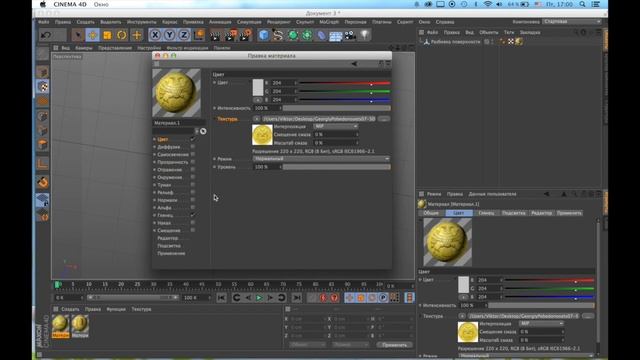This screenshot has height=360, width=640.
Task: Click macOS Spotlight search icon
Action: tap(582, 4)
